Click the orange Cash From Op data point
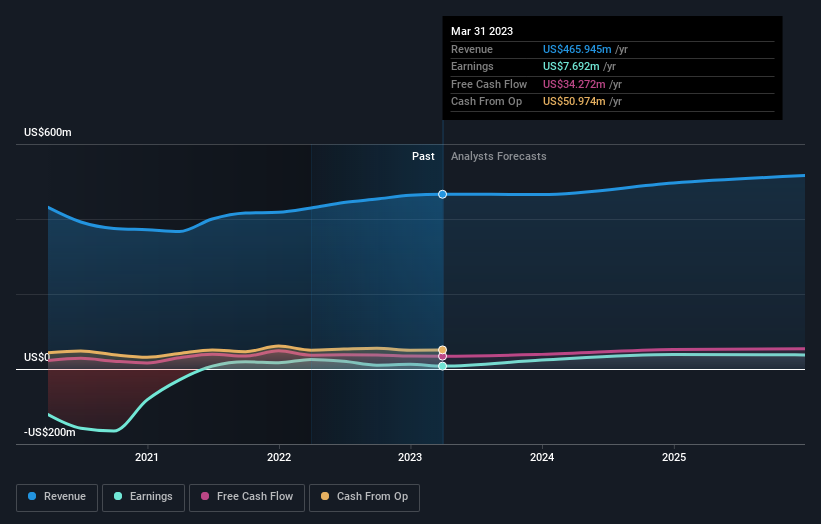Image resolution: width=821 pixels, height=524 pixels. point(442,350)
